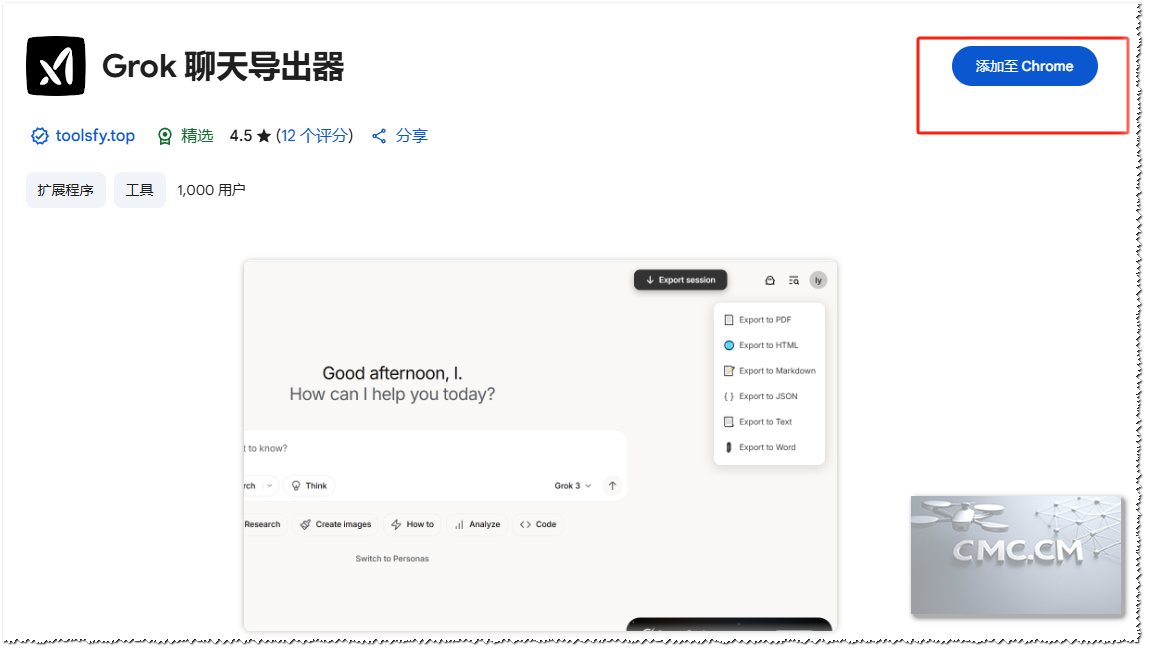Choose Export to Markdown
Viewport: 1151px width, 653px height.
(769, 371)
